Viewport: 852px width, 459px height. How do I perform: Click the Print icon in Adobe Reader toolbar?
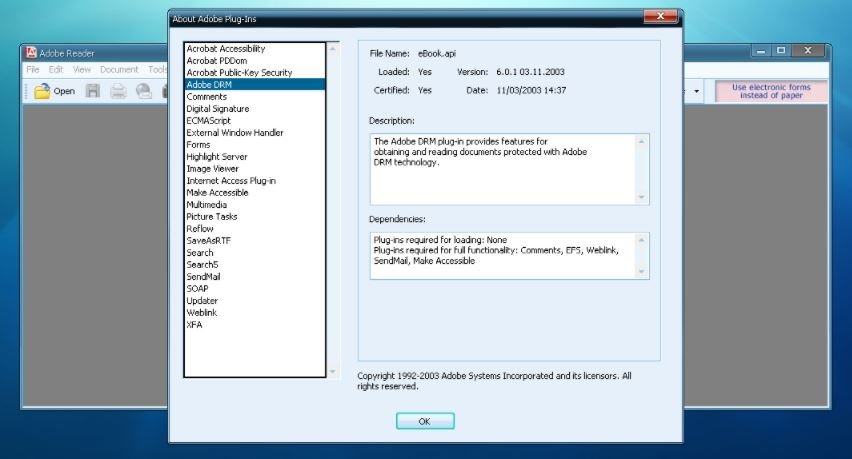click(x=118, y=91)
